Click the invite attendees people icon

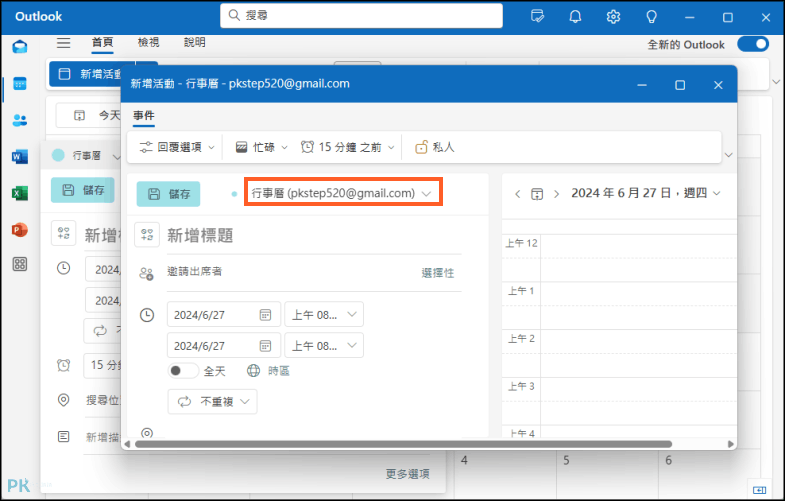(147, 273)
